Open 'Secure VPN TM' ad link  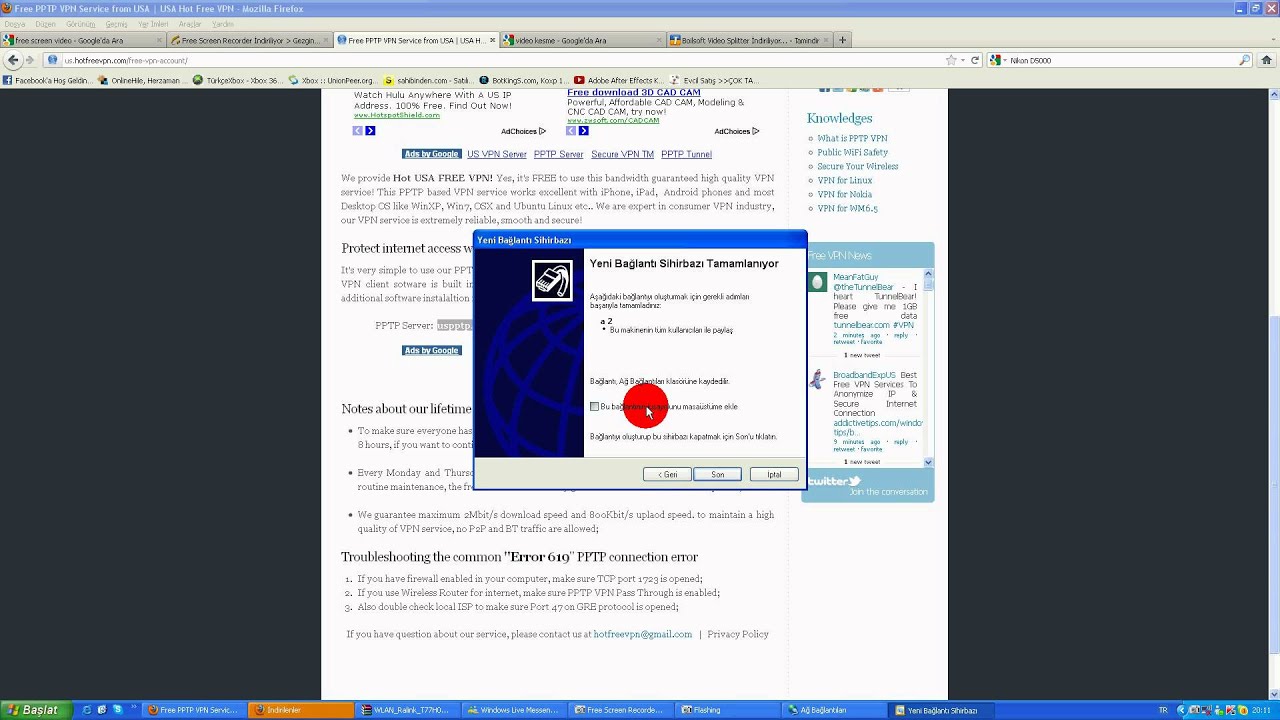[622, 154]
